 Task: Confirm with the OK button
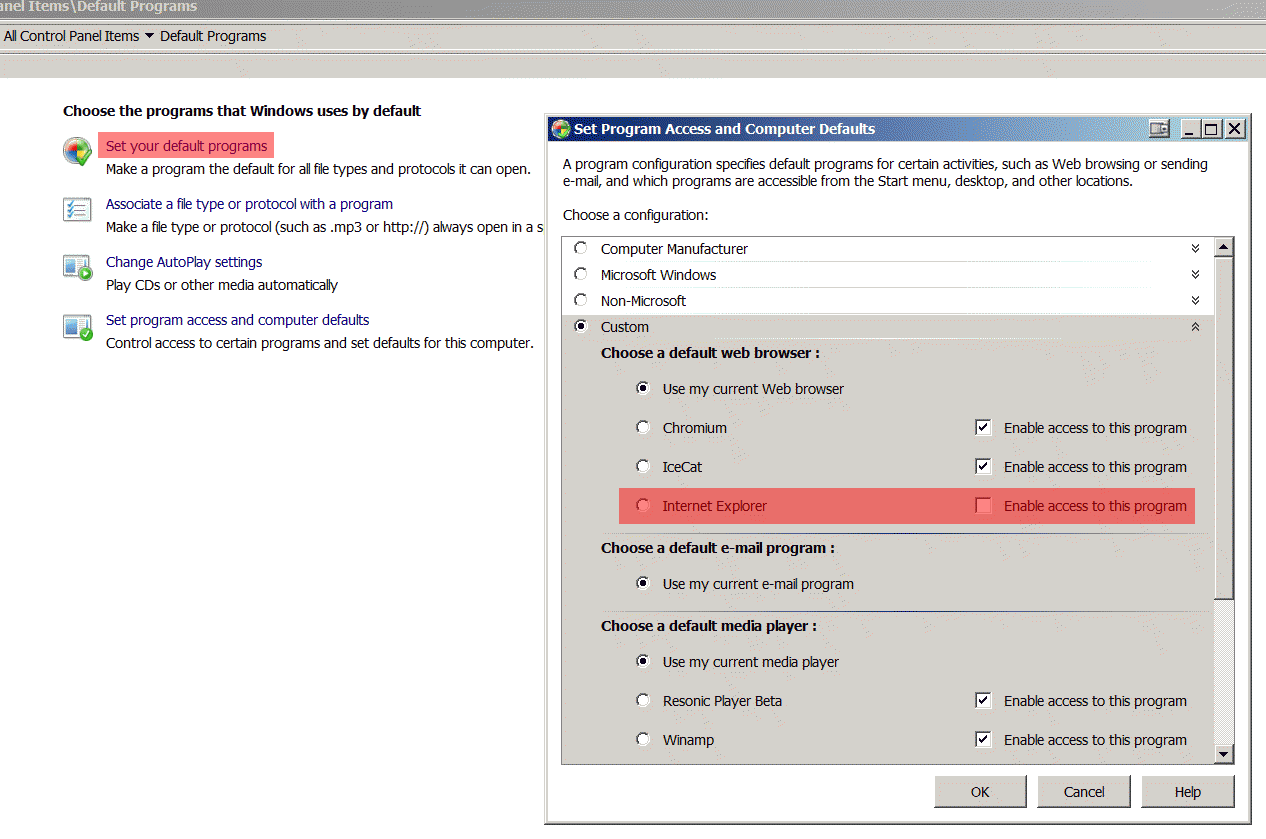pos(980,791)
